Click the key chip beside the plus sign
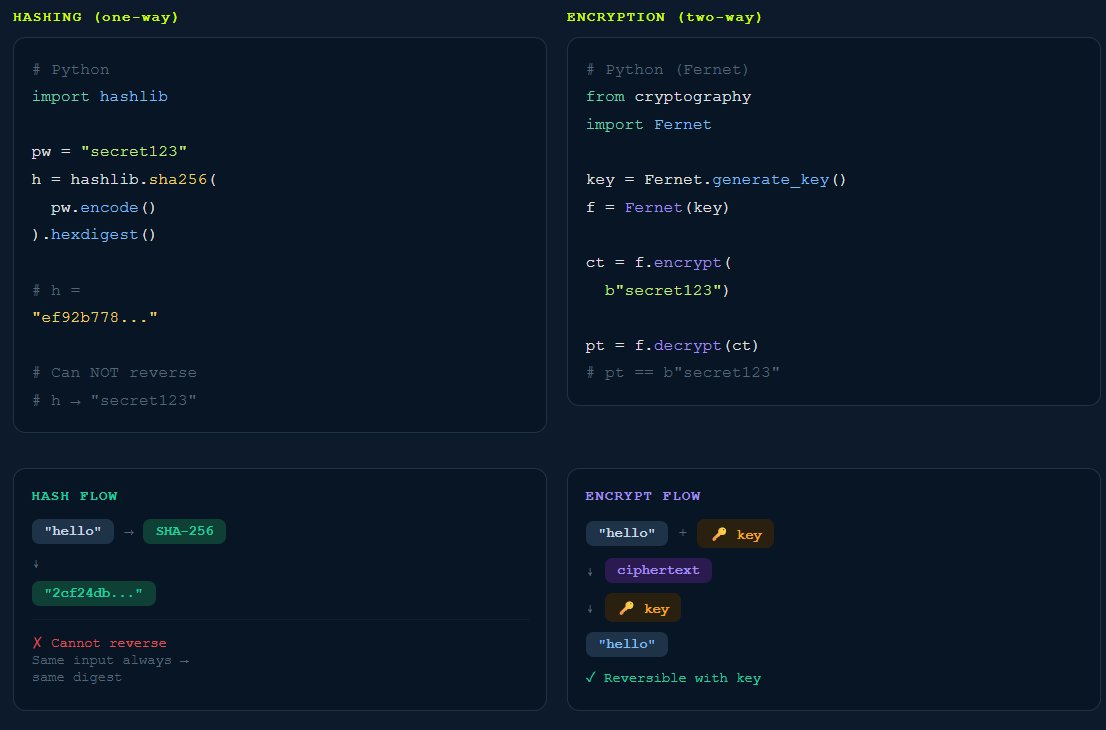This screenshot has height=730, width=1106. click(x=735, y=534)
